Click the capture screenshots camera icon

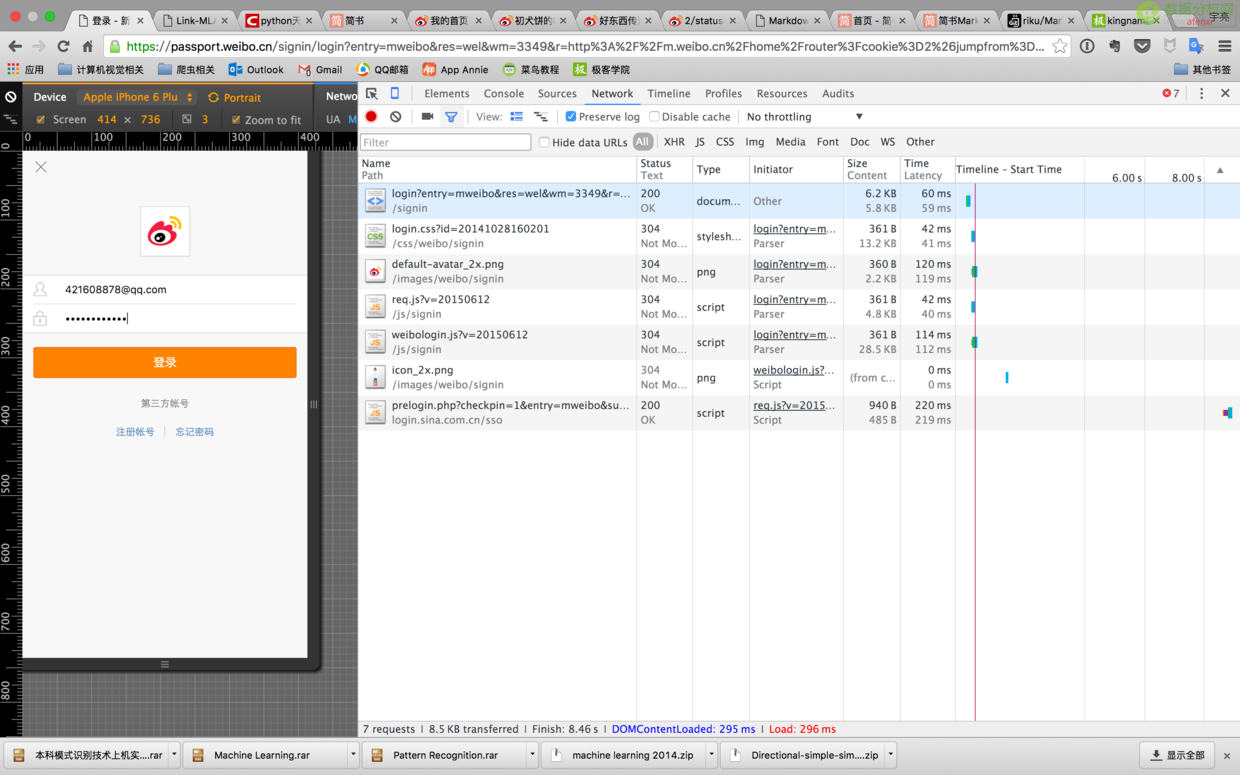(427, 117)
